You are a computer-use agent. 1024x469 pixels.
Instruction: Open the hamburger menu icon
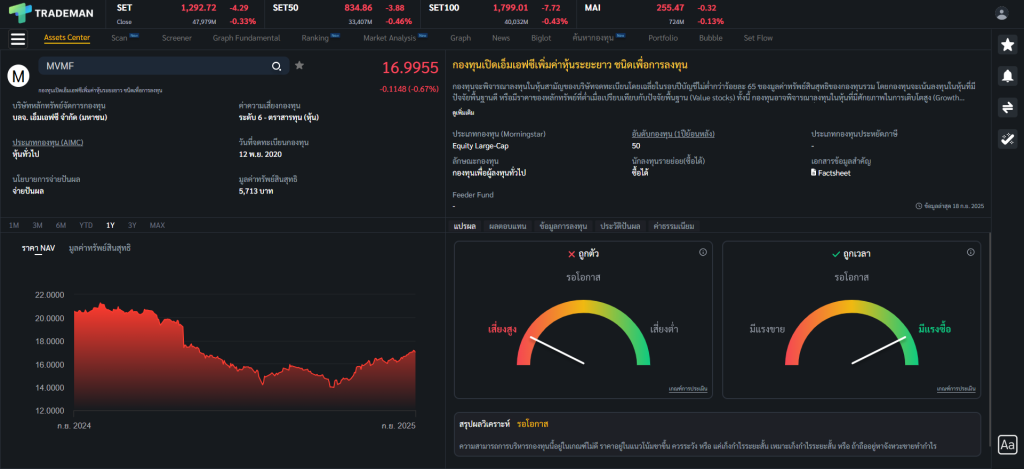[x=17, y=39]
